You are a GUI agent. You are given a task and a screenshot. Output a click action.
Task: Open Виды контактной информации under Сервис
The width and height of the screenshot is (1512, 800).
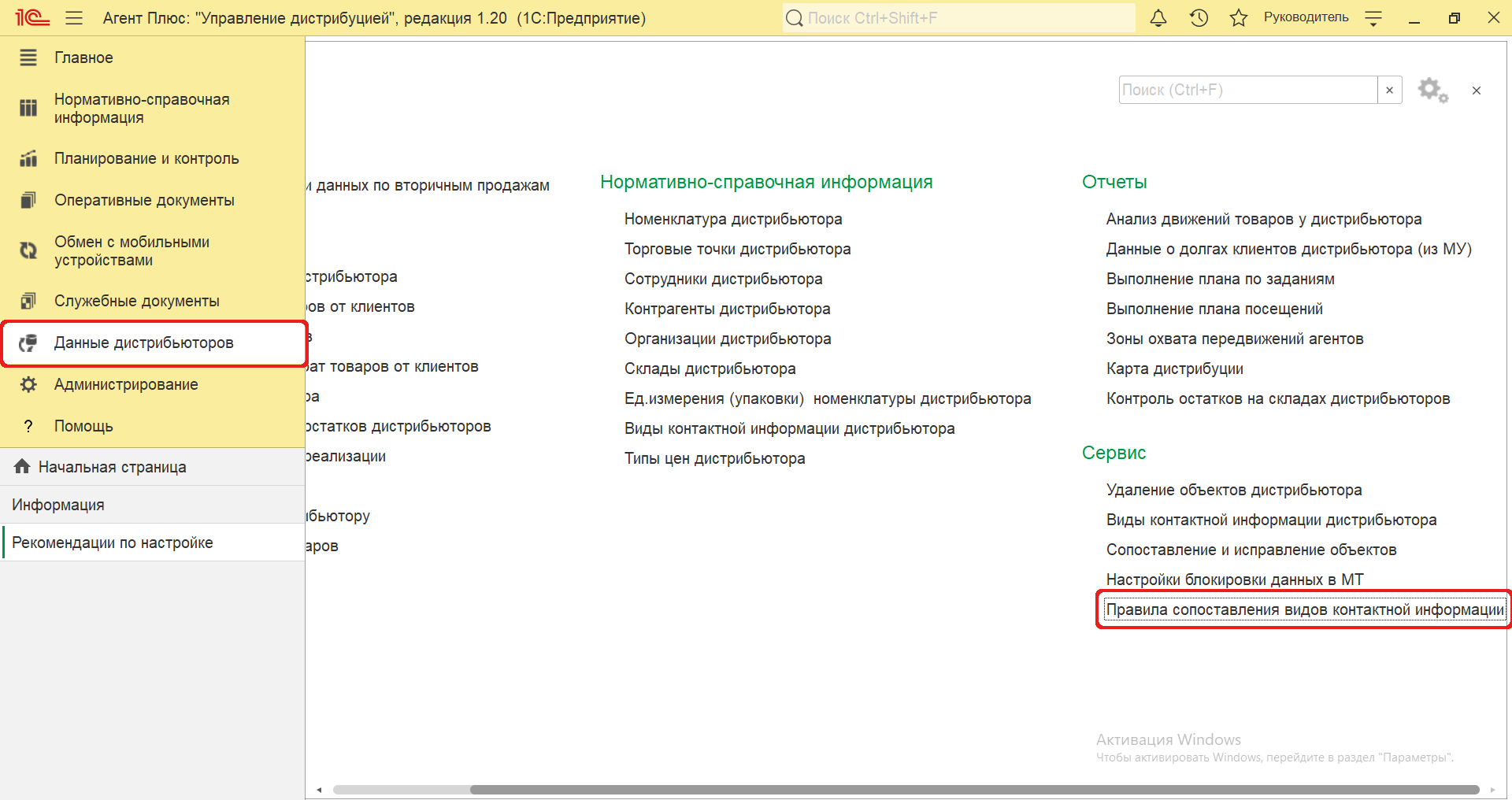click(1271, 520)
